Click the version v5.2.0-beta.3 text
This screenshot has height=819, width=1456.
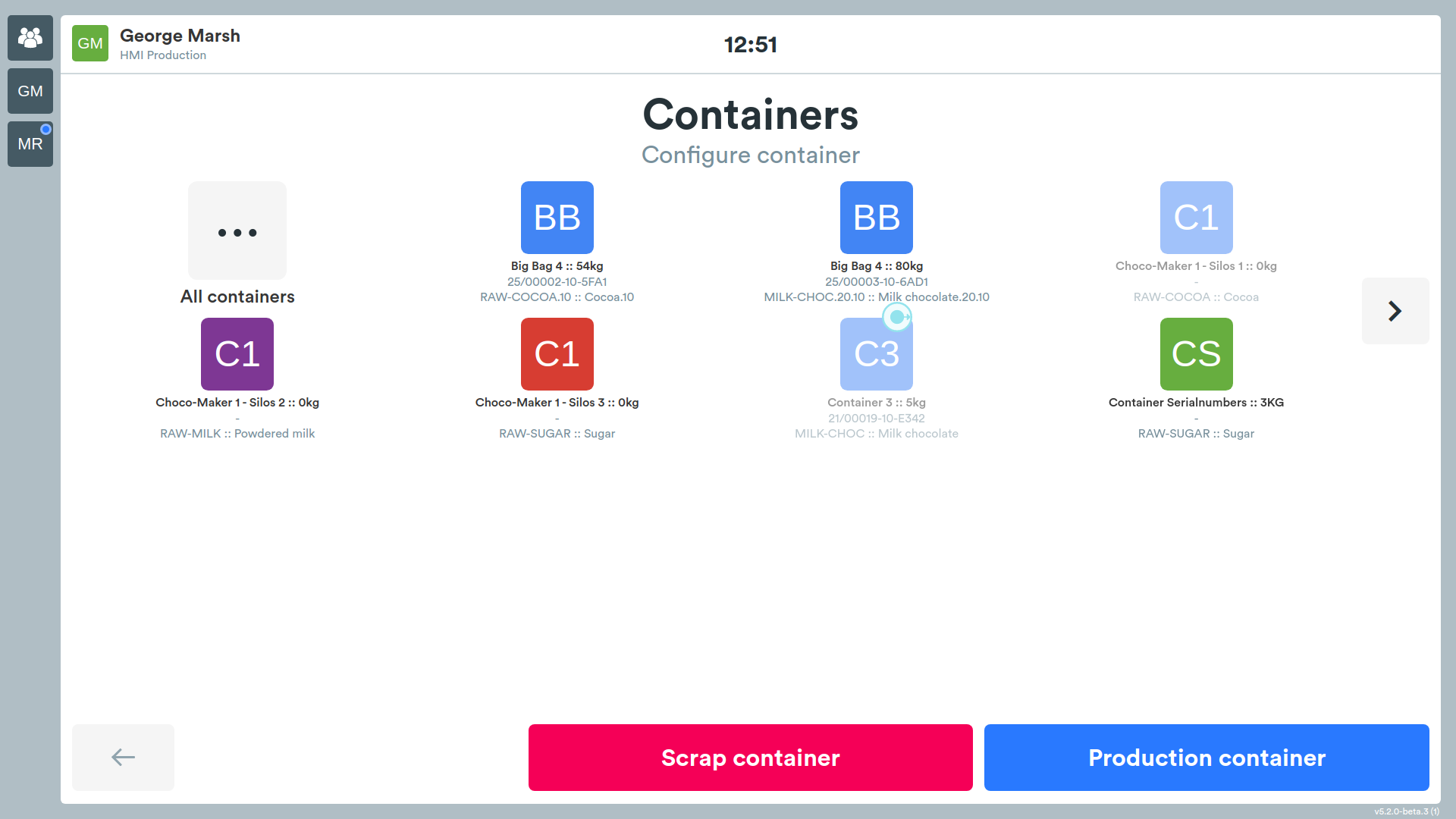coord(1407,811)
